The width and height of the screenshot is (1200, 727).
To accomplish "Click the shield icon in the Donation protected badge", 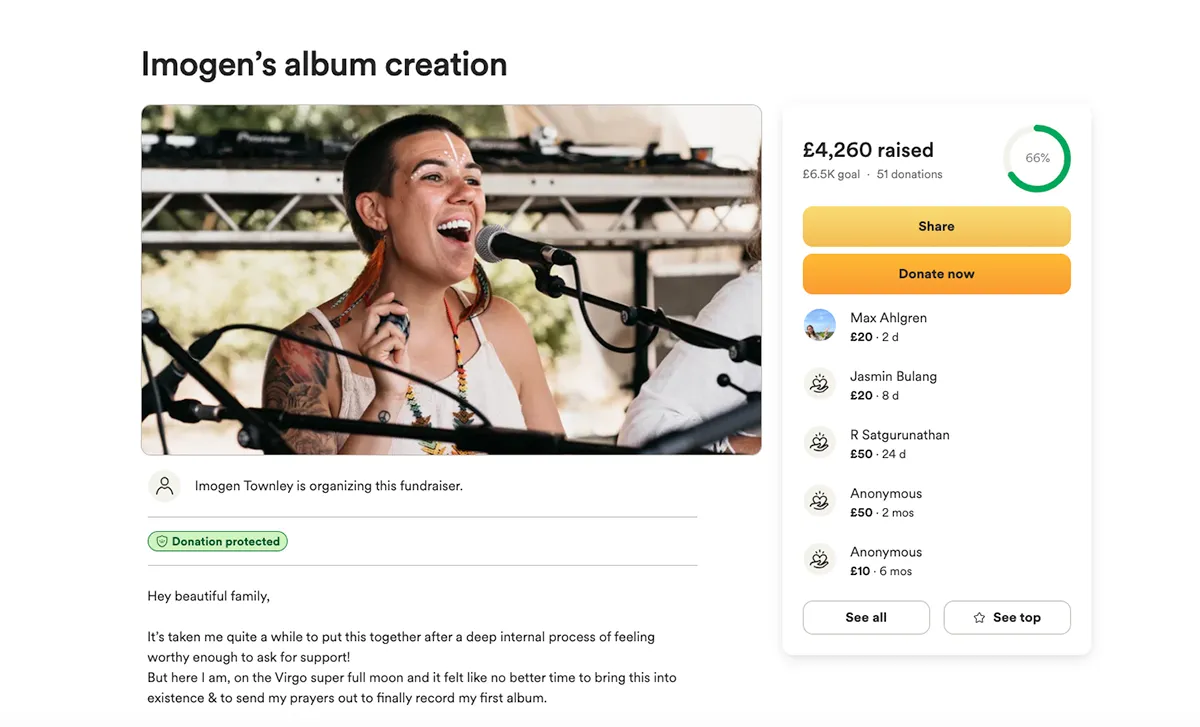I will point(161,542).
